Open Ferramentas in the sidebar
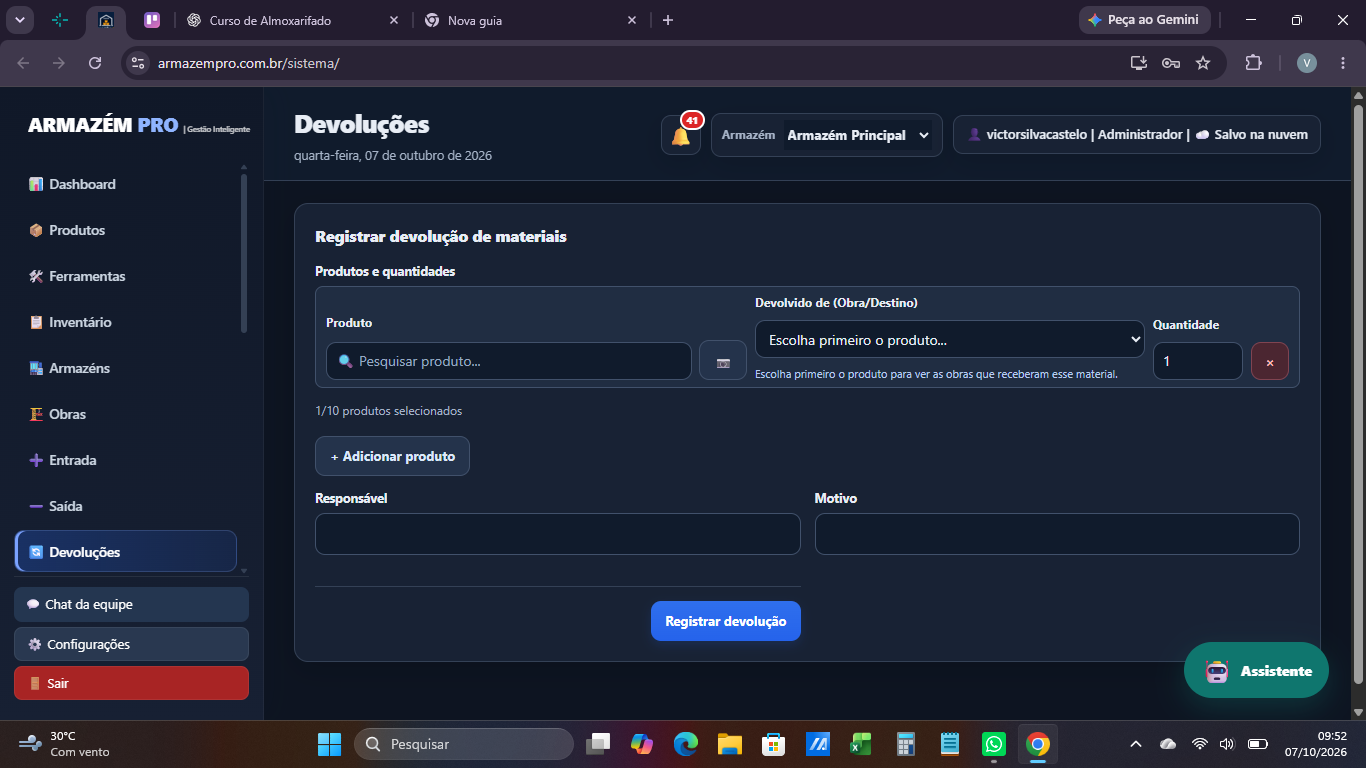Screen dimensions: 1366x768 tap(126, 276)
